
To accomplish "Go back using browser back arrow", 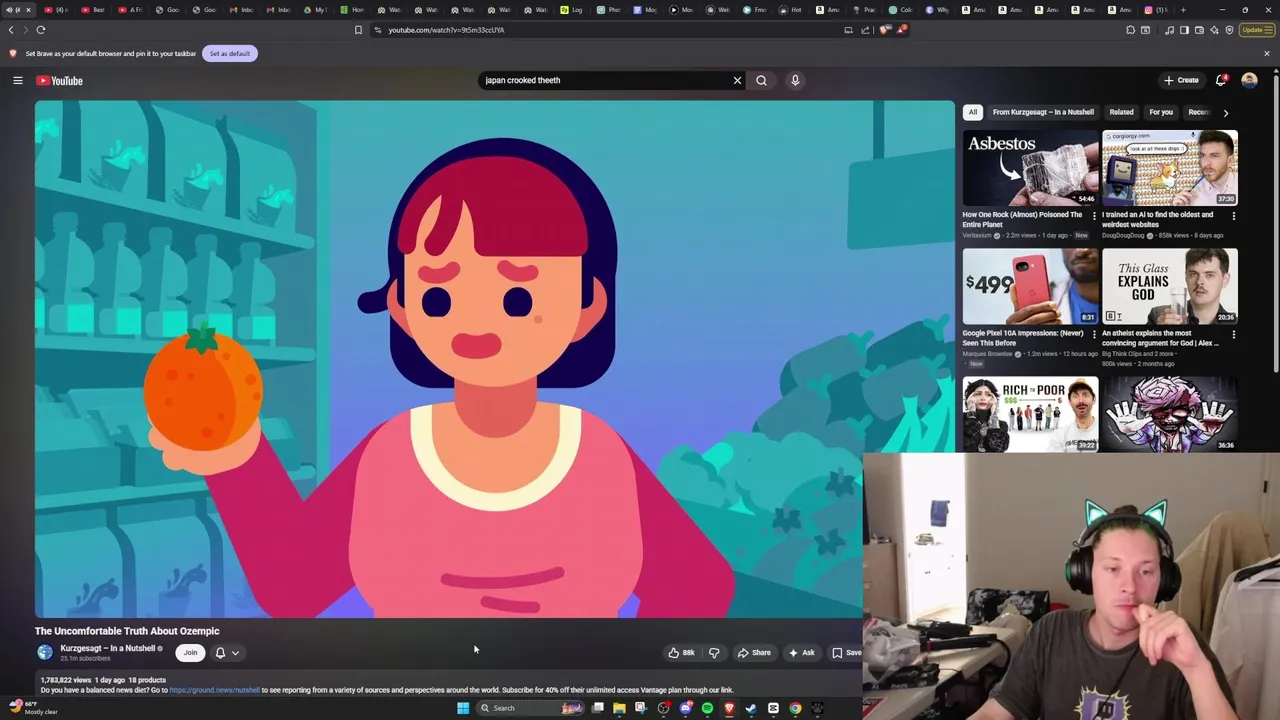I will click(x=11, y=30).
